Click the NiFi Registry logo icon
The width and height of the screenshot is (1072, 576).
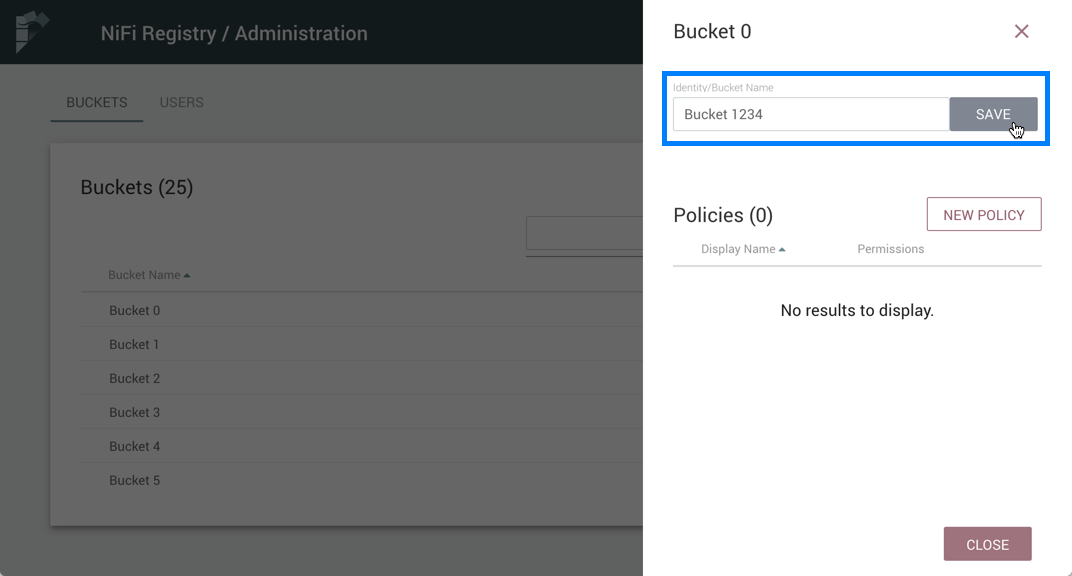click(32, 31)
